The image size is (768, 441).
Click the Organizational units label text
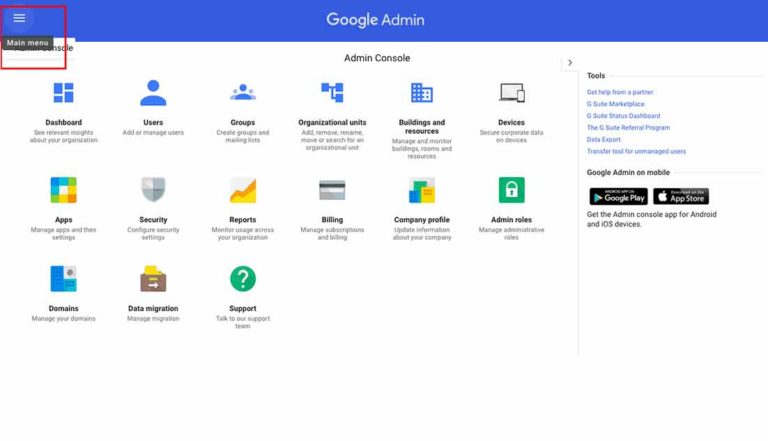[332, 122]
